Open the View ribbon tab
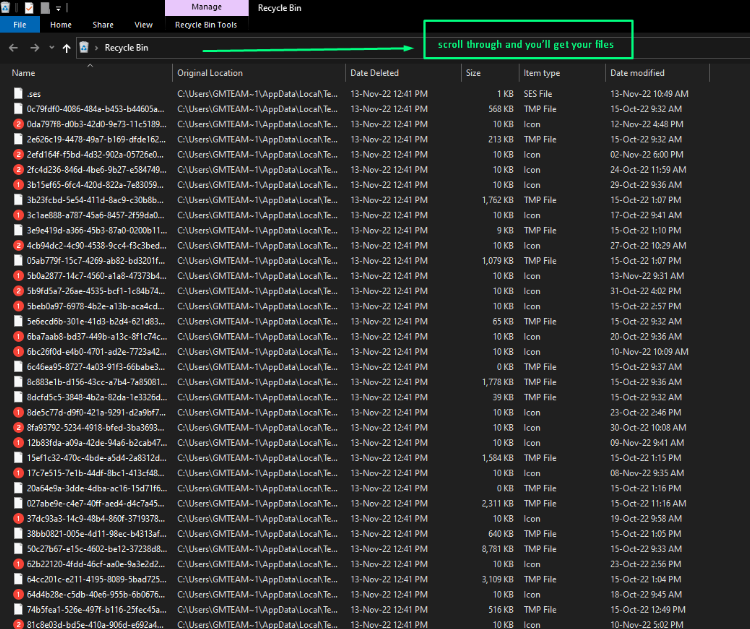750x629 pixels. [x=143, y=25]
